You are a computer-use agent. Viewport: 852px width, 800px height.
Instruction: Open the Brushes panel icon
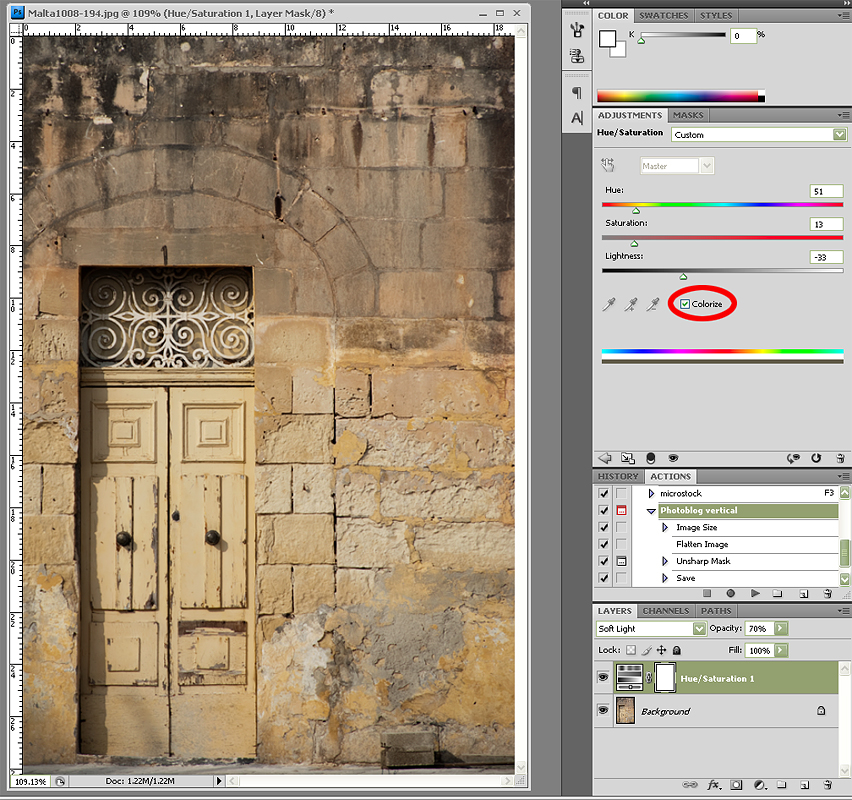(577, 30)
